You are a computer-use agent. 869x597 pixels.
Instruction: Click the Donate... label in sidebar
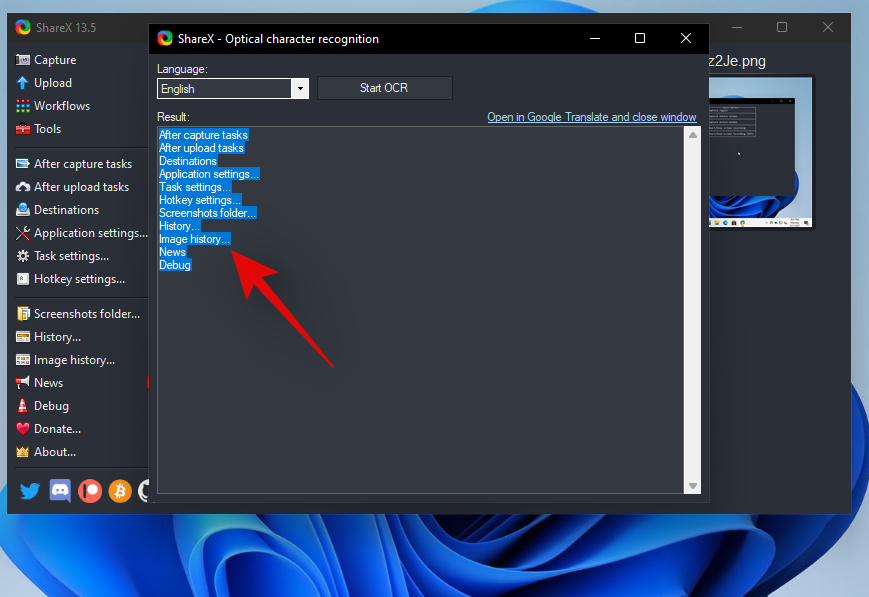tap(57, 429)
